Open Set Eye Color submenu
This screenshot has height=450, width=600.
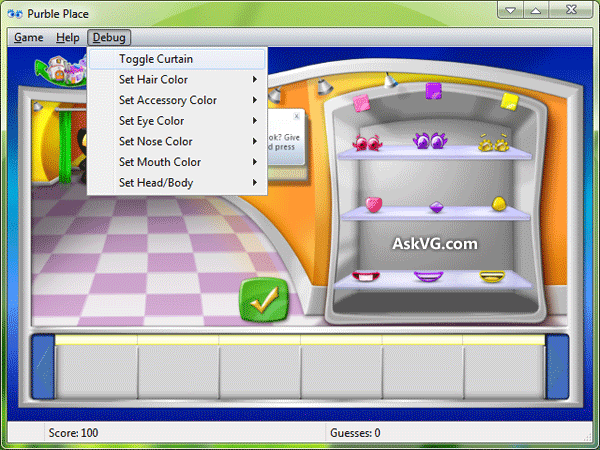(x=177, y=121)
